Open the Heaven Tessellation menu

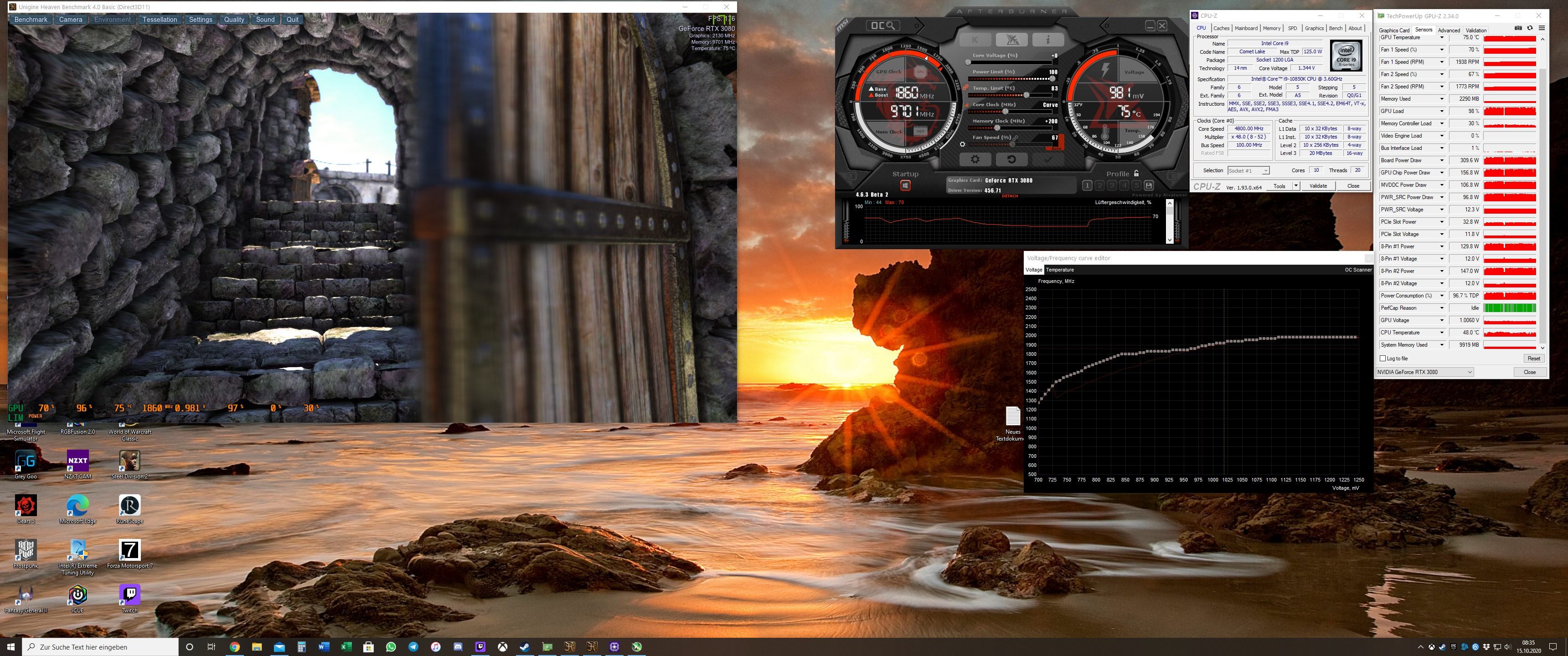pyautogui.click(x=160, y=20)
